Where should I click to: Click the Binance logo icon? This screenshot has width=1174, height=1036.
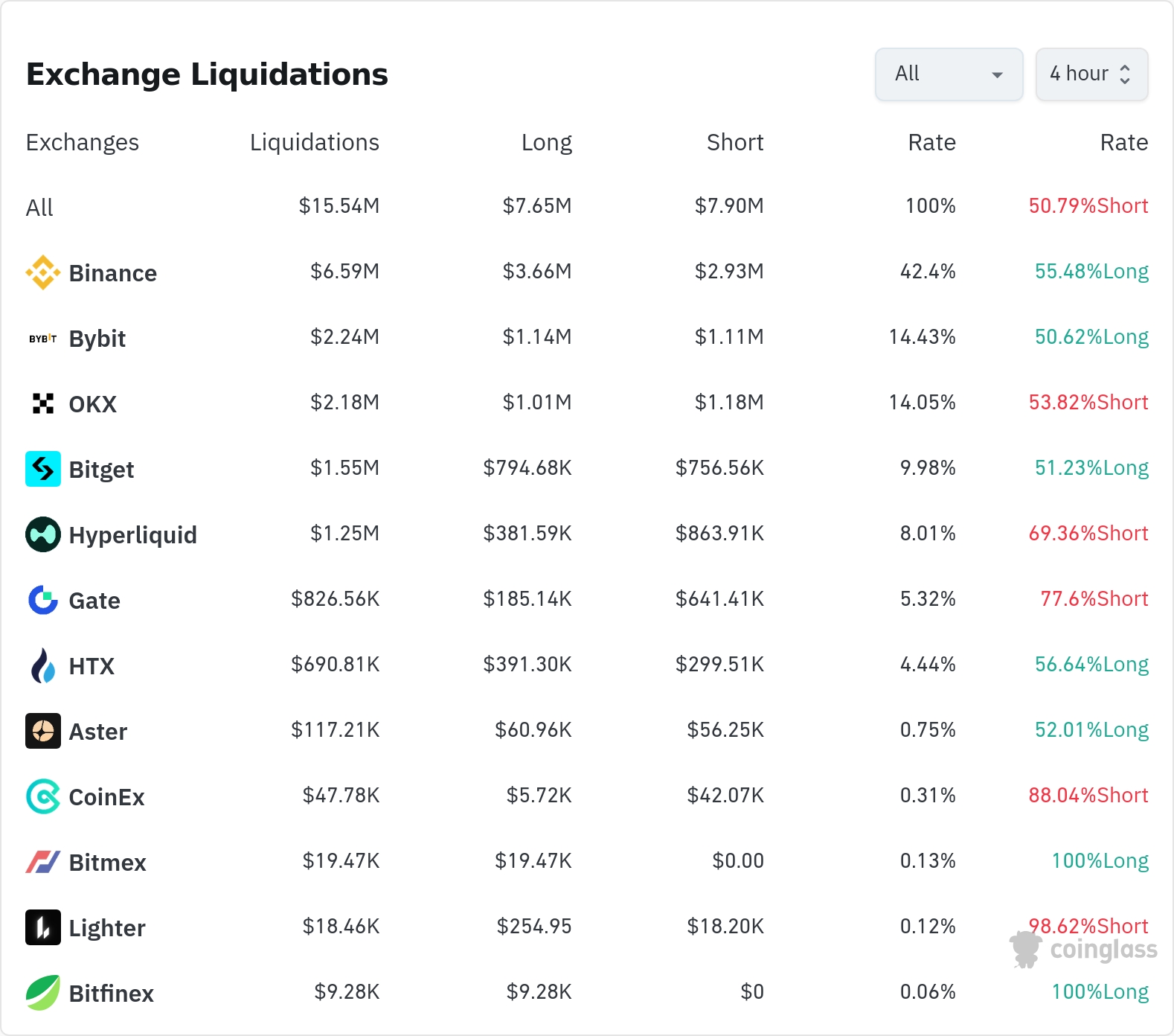pos(43,272)
